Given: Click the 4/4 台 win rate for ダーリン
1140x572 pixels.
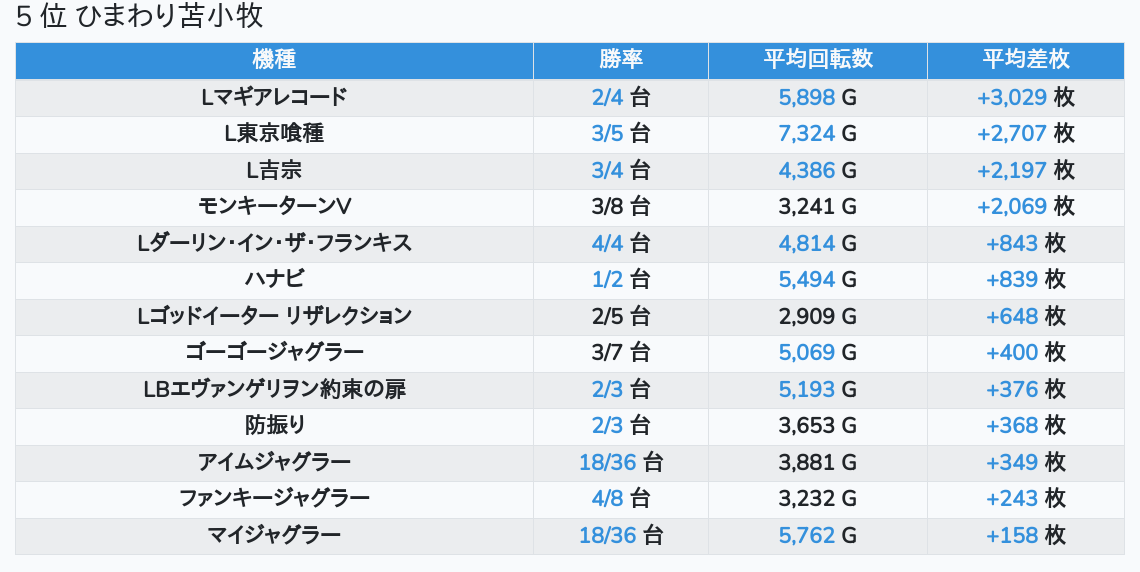Looking at the screenshot, I should pos(621,243).
